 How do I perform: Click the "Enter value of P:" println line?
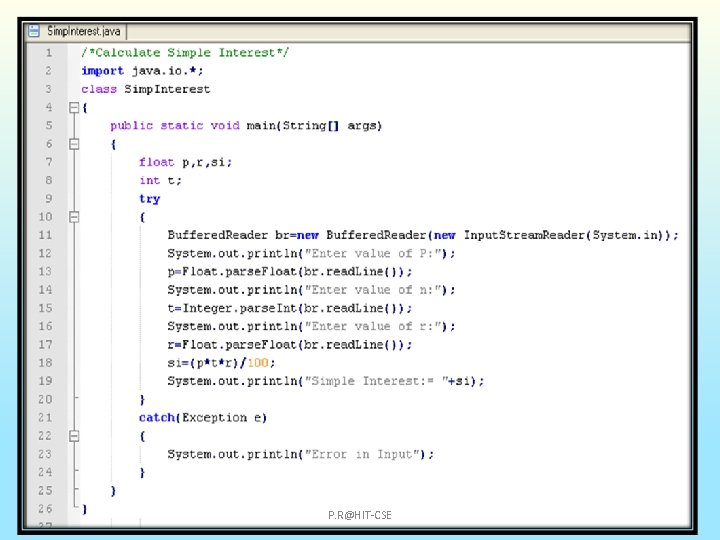pyautogui.click(x=311, y=254)
